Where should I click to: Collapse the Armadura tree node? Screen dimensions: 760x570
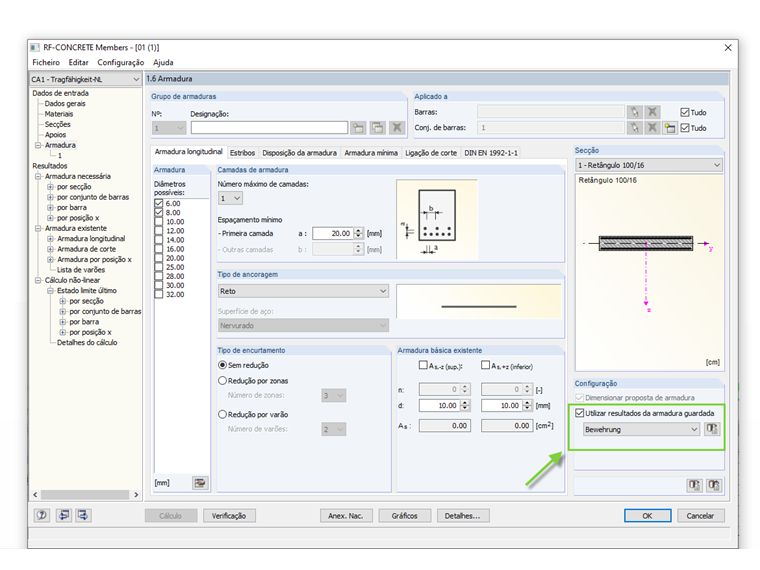coord(38,145)
